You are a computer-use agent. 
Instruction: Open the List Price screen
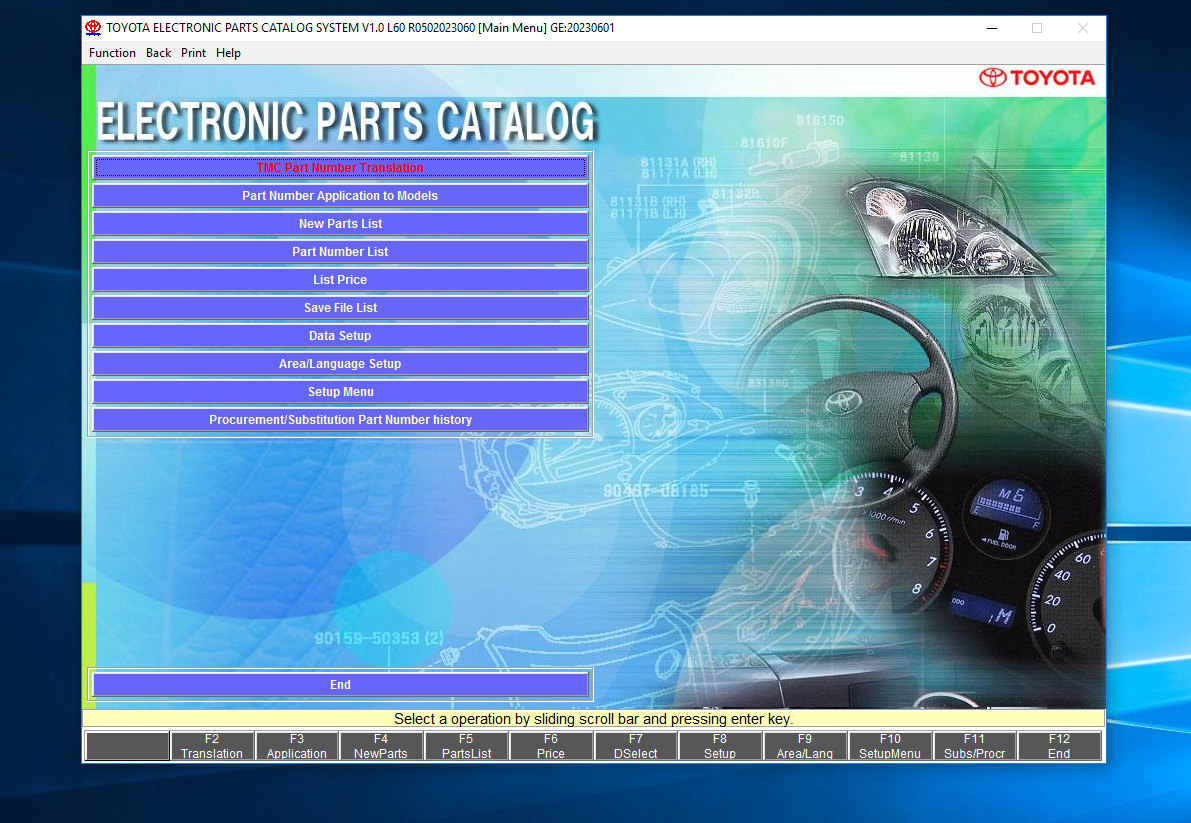click(340, 279)
